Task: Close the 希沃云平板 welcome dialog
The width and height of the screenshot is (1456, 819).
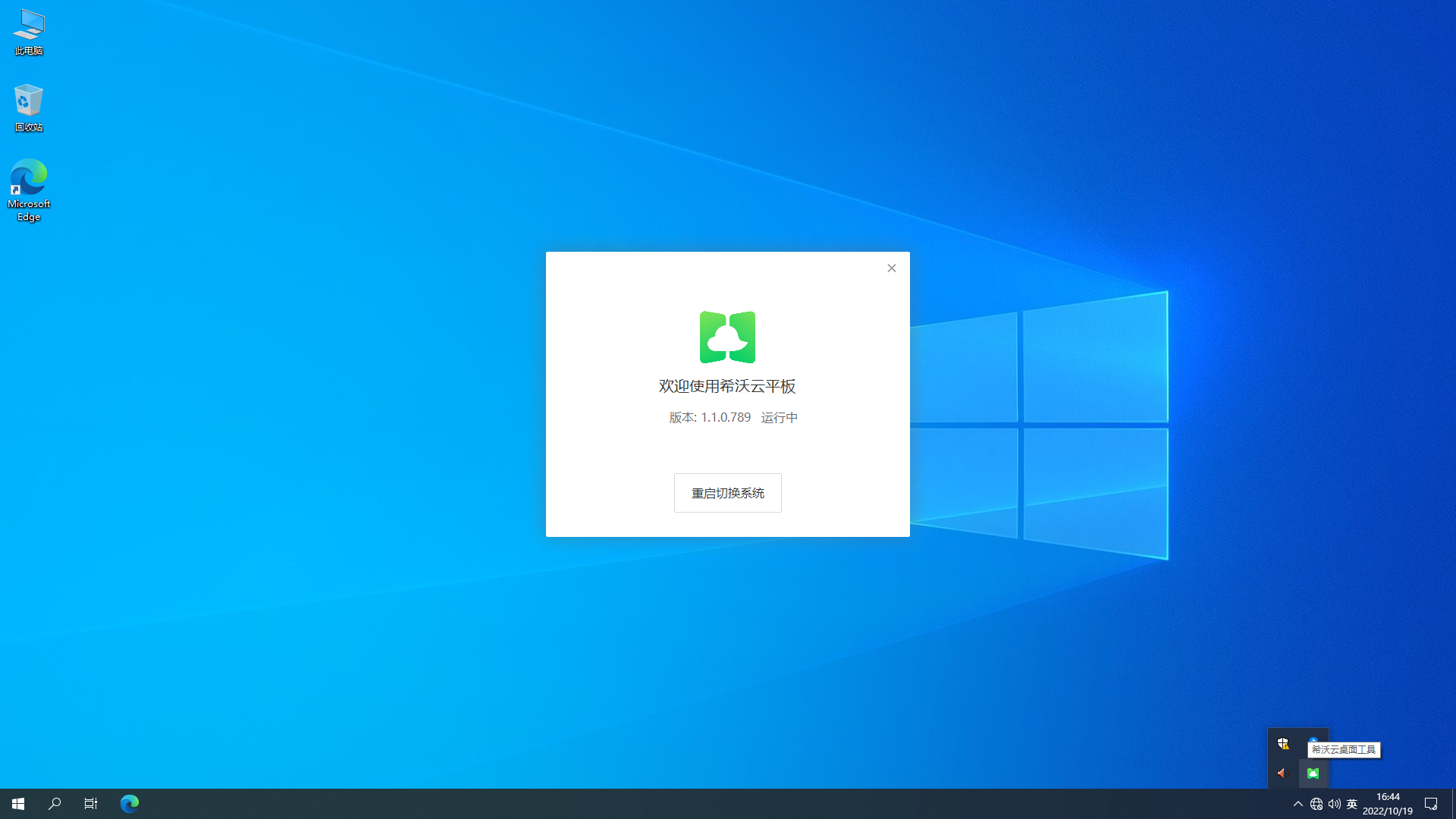Action: point(892,268)
